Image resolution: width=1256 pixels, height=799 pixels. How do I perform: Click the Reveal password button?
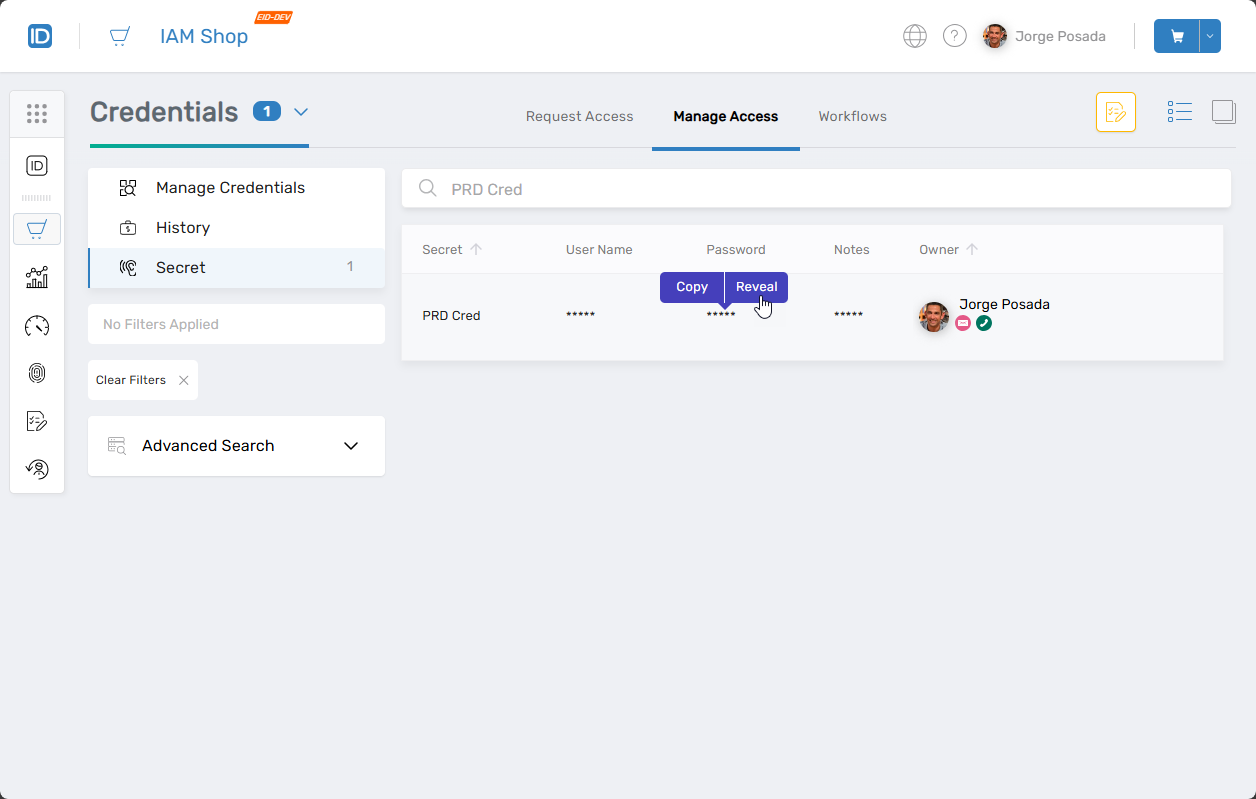[756, 287]
